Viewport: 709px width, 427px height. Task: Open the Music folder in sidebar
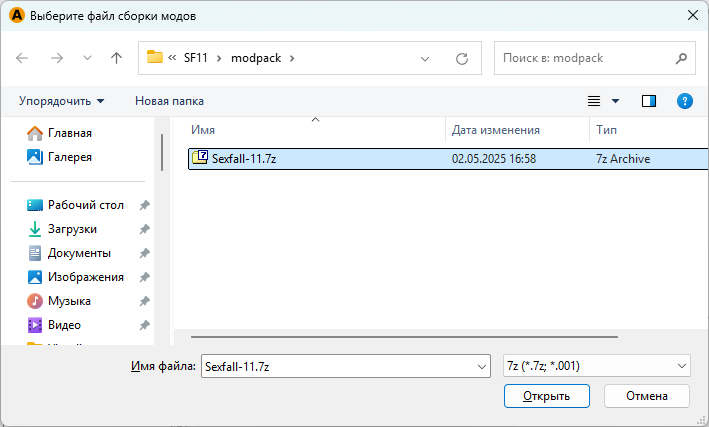[69, 301]
